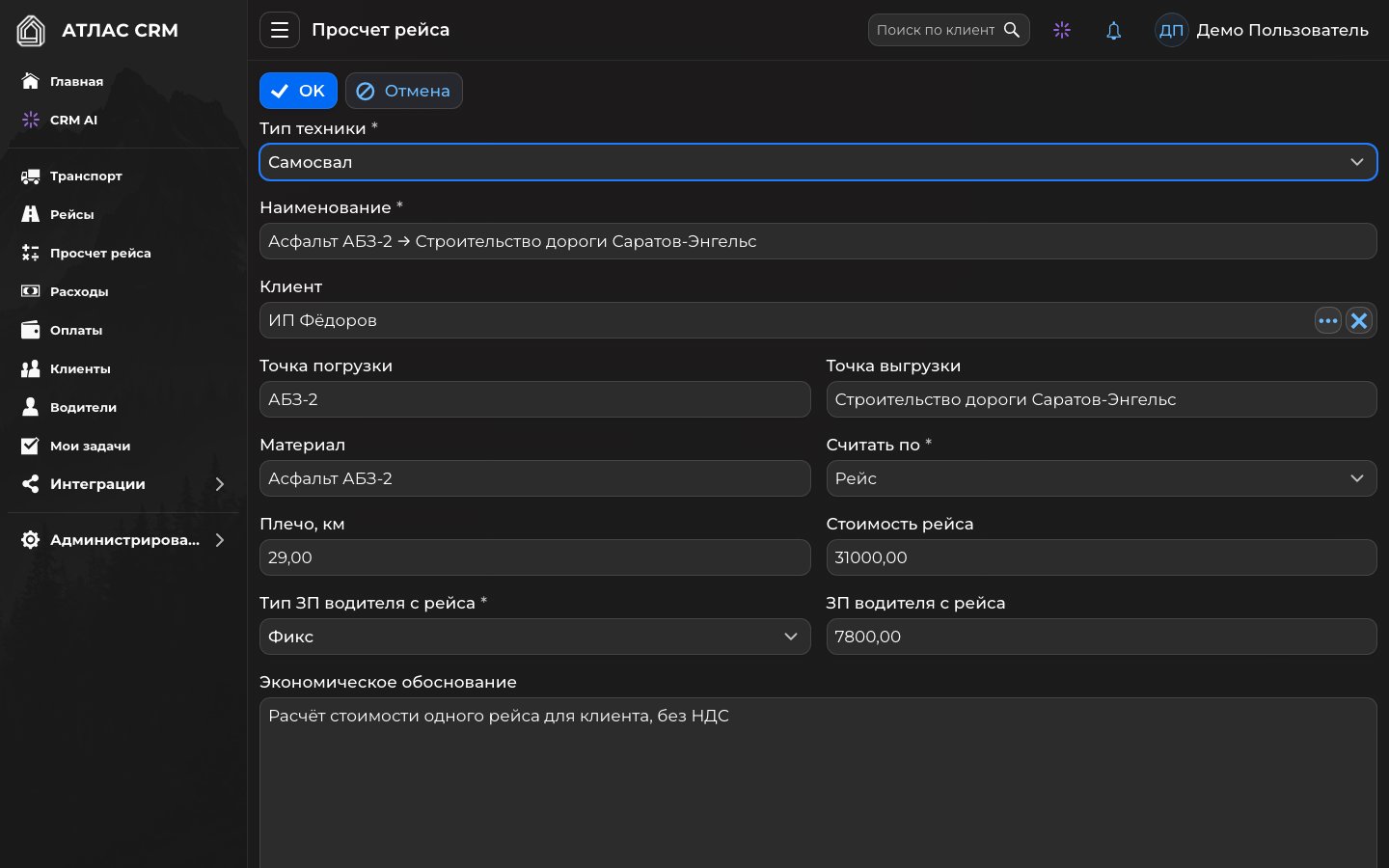Confirm the form with the OK button
1389x868 pixels.
tap(298, 91)
